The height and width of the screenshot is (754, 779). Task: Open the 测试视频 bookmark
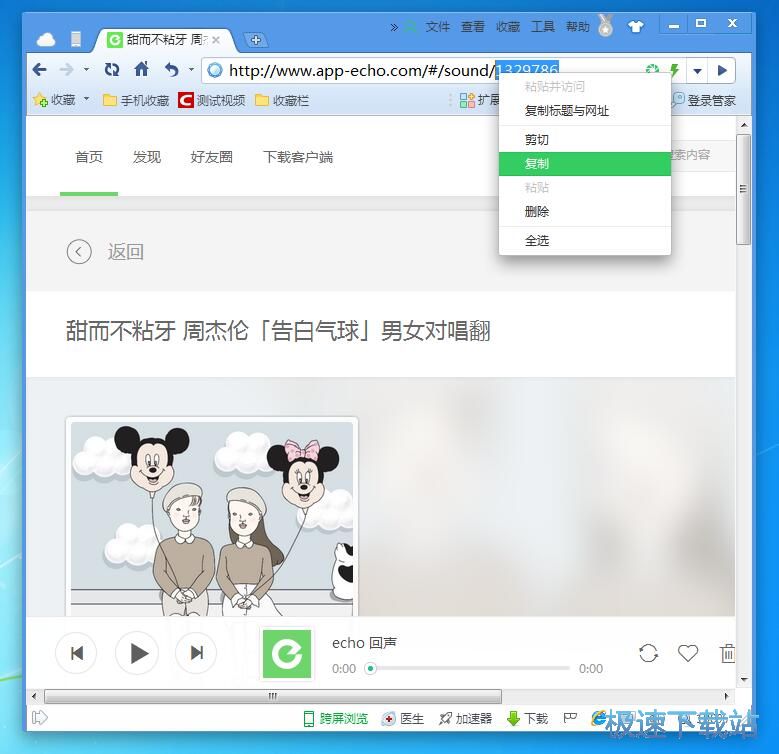coord(212,100)
